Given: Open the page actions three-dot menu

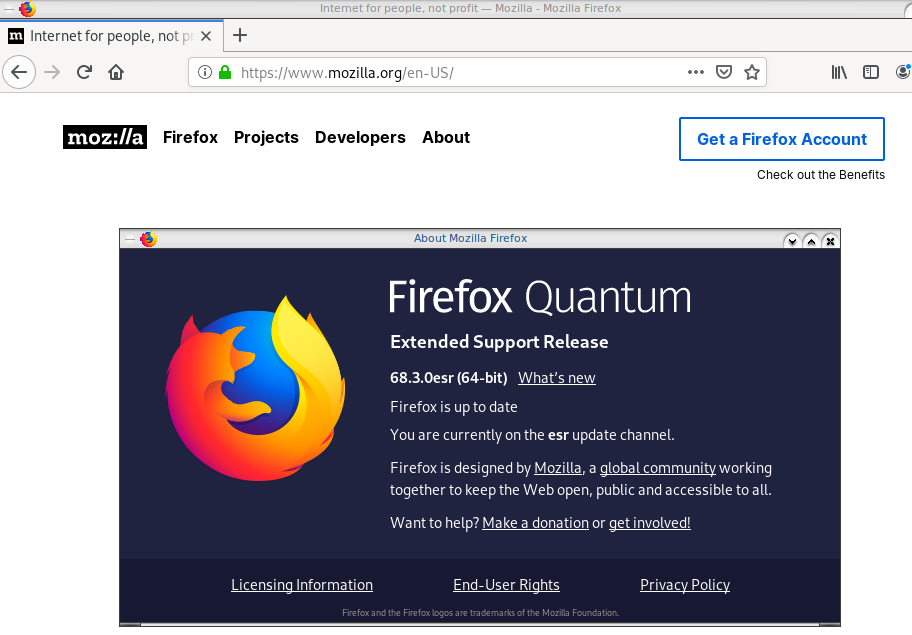Looking at the screenshot, I should (695, 71).
